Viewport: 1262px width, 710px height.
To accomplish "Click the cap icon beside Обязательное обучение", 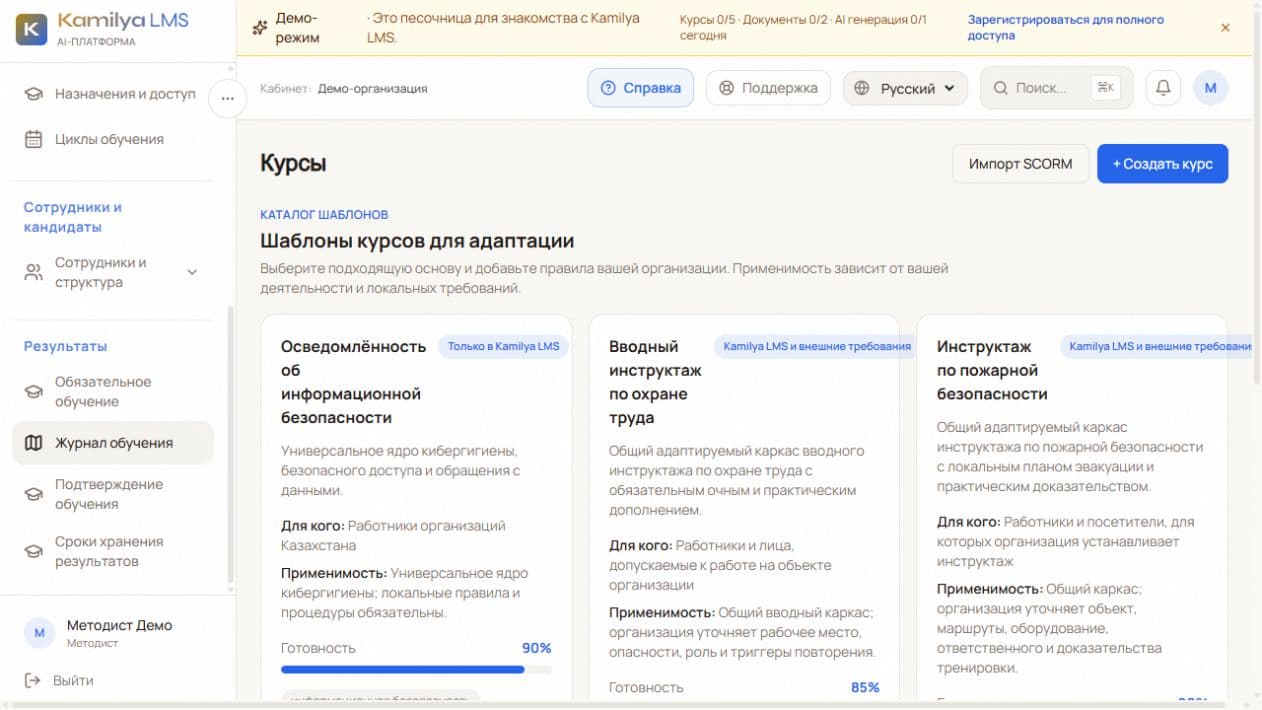I will pyautogui.click(x=34, y=392).
